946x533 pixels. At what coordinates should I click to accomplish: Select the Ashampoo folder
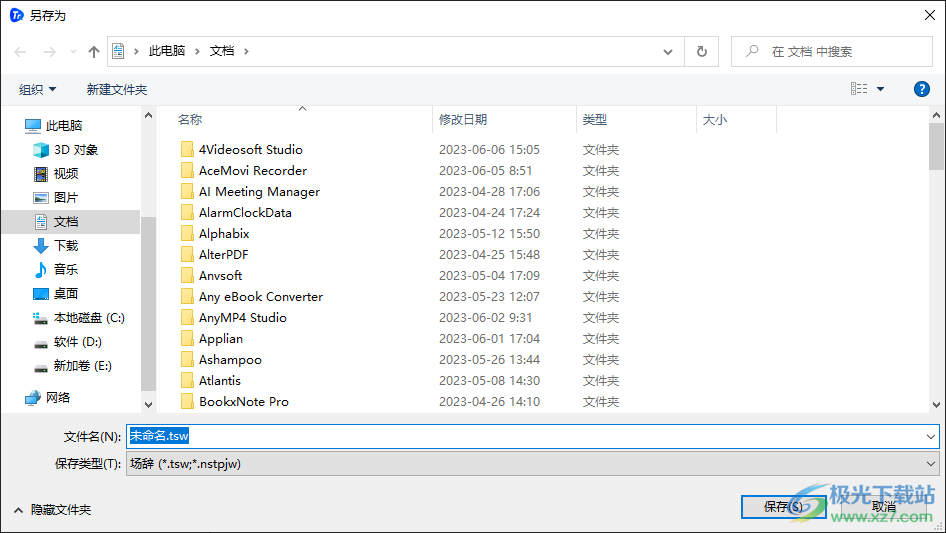(x=221, y=360)
